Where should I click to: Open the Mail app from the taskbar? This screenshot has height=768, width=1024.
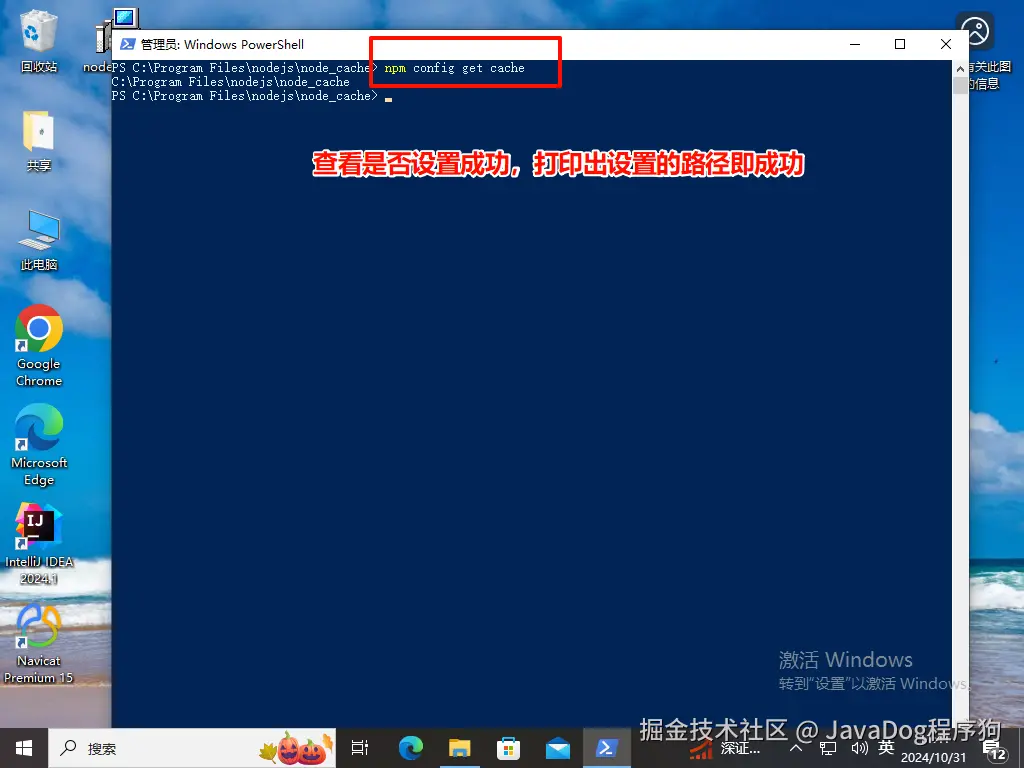[558, 748]
